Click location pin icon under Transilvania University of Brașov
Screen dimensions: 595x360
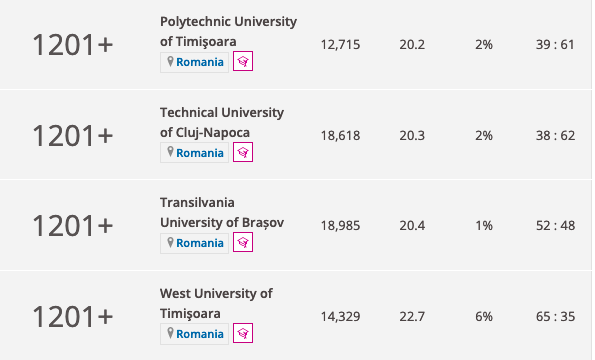pos(170,242)
